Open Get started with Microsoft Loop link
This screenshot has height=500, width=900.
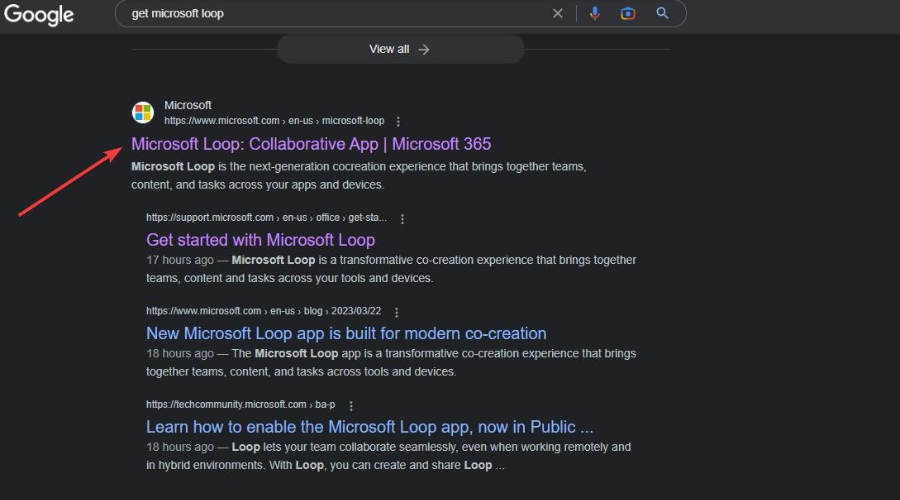coord(260,240)
